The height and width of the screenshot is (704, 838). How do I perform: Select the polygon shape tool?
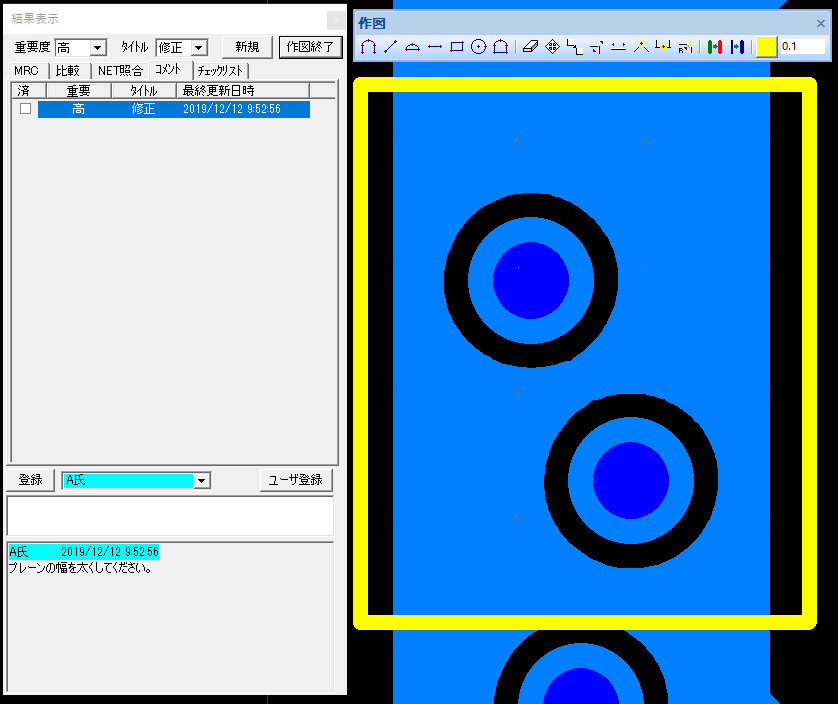pos(500,47)
